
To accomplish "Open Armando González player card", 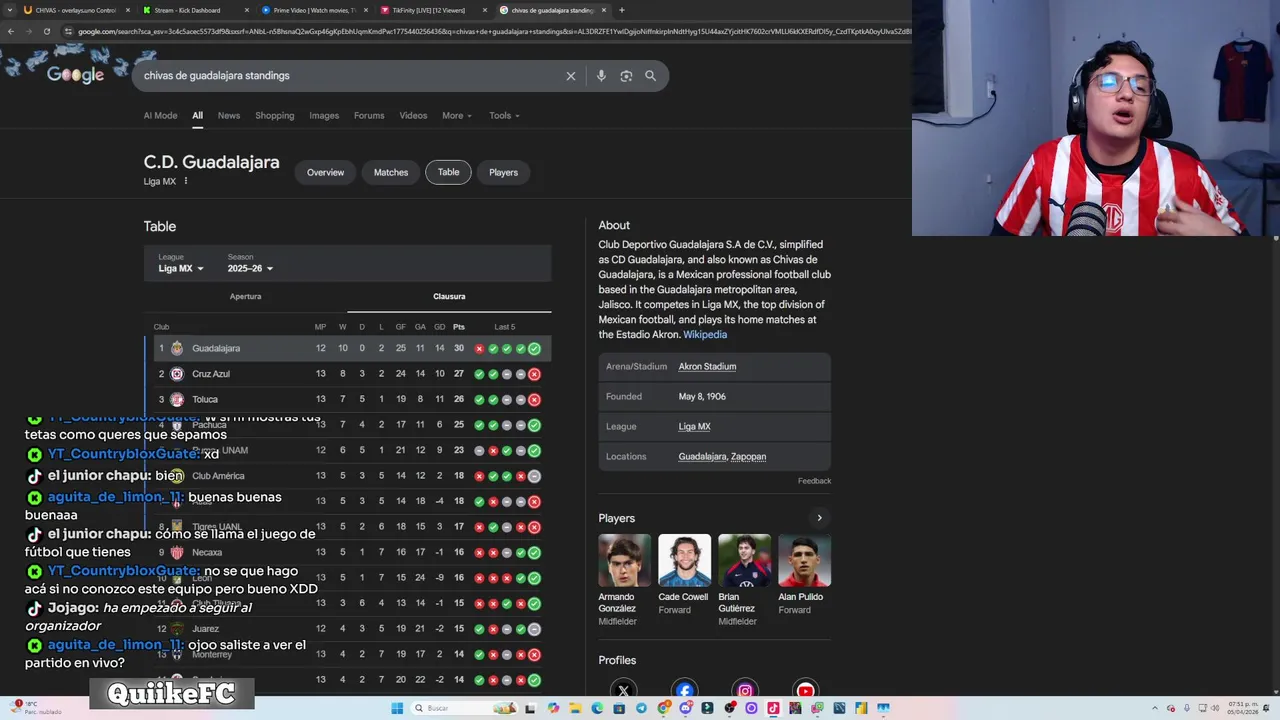I will 624,580.
